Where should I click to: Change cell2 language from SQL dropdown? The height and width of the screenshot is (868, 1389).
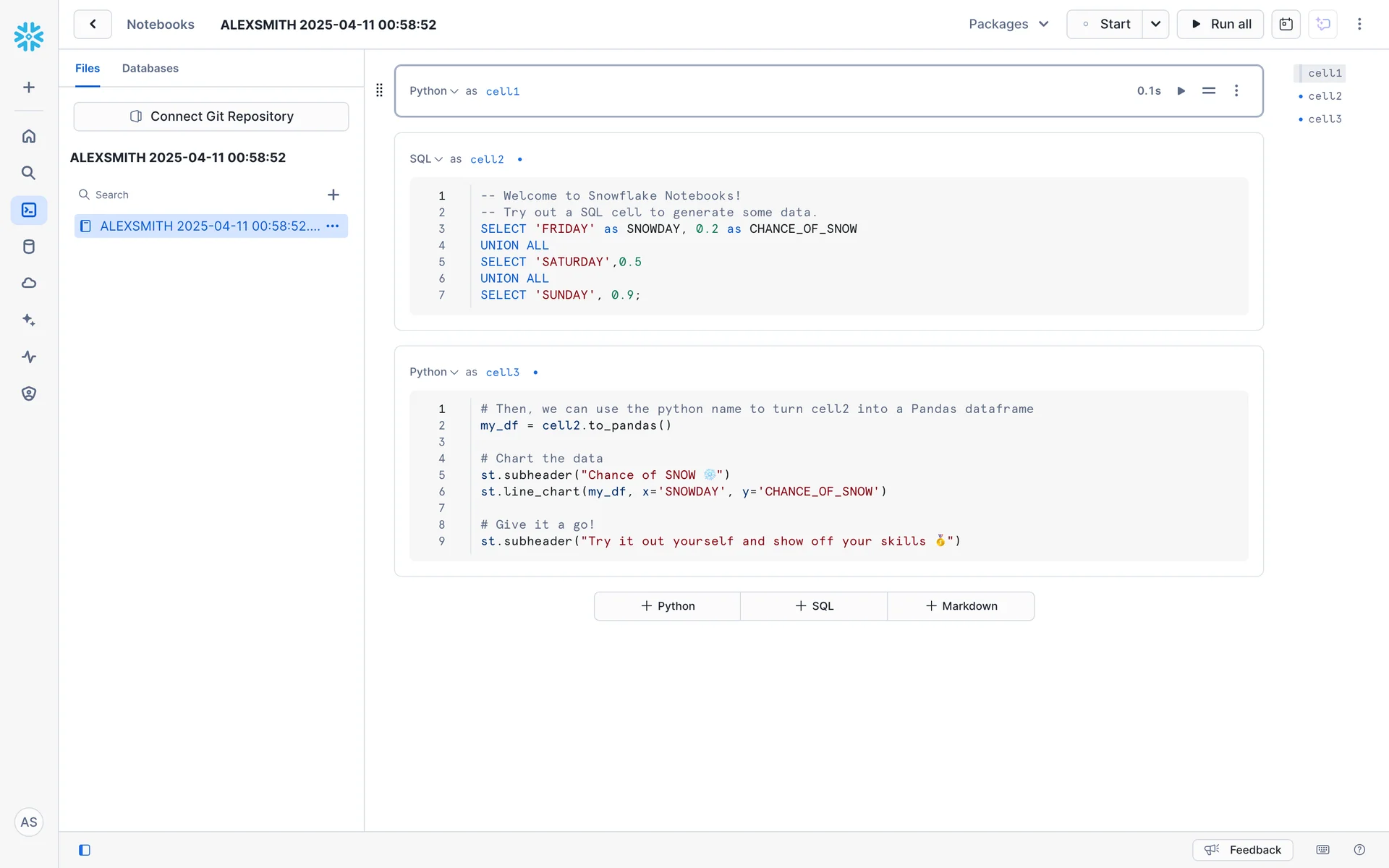coord(425,159)
